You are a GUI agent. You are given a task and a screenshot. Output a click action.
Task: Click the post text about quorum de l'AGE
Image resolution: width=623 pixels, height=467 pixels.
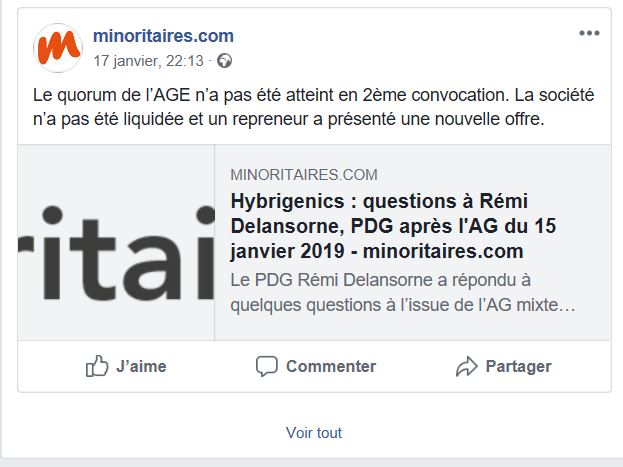pyautogui.click(x=313, y=107)
